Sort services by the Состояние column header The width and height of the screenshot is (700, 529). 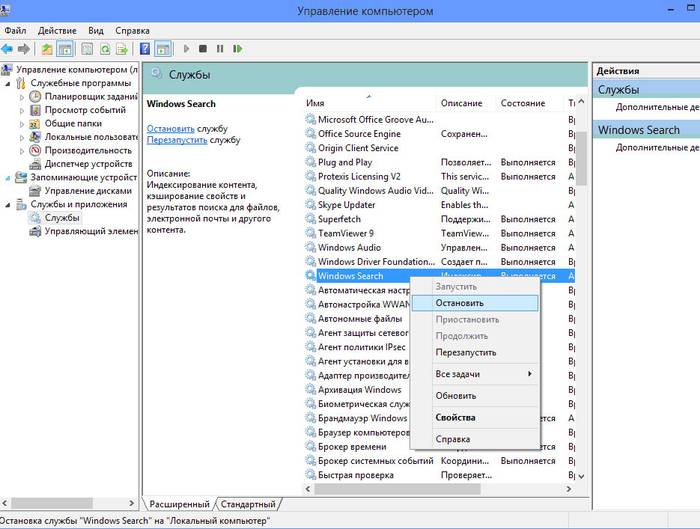[x=523, y=103]
